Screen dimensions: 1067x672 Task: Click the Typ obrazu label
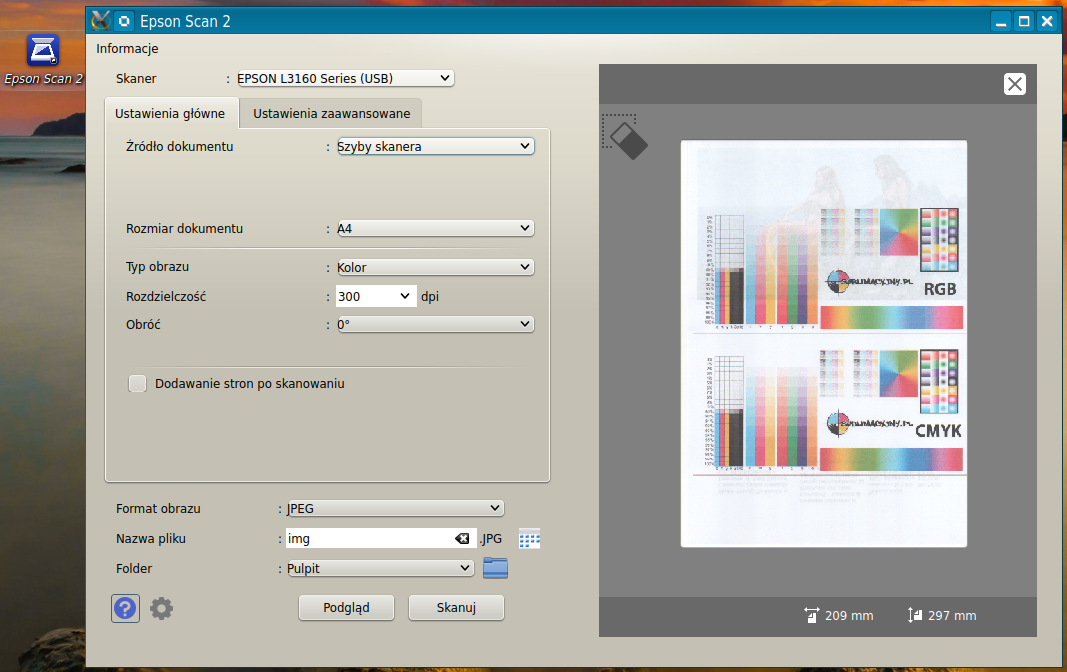(x=157, y=267)
